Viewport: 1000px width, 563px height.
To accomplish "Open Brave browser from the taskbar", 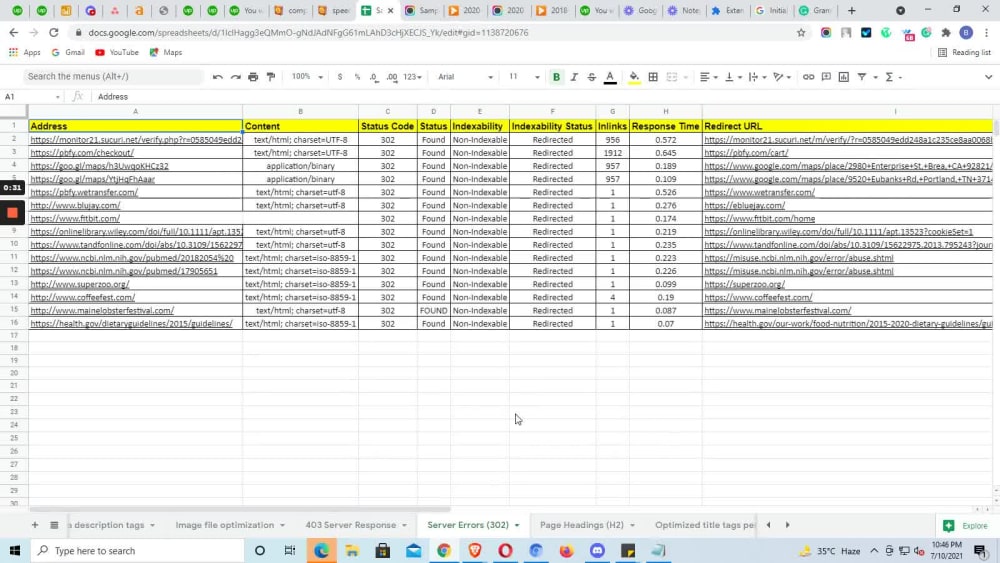I will pyautogui.click(x=474, y=550).
